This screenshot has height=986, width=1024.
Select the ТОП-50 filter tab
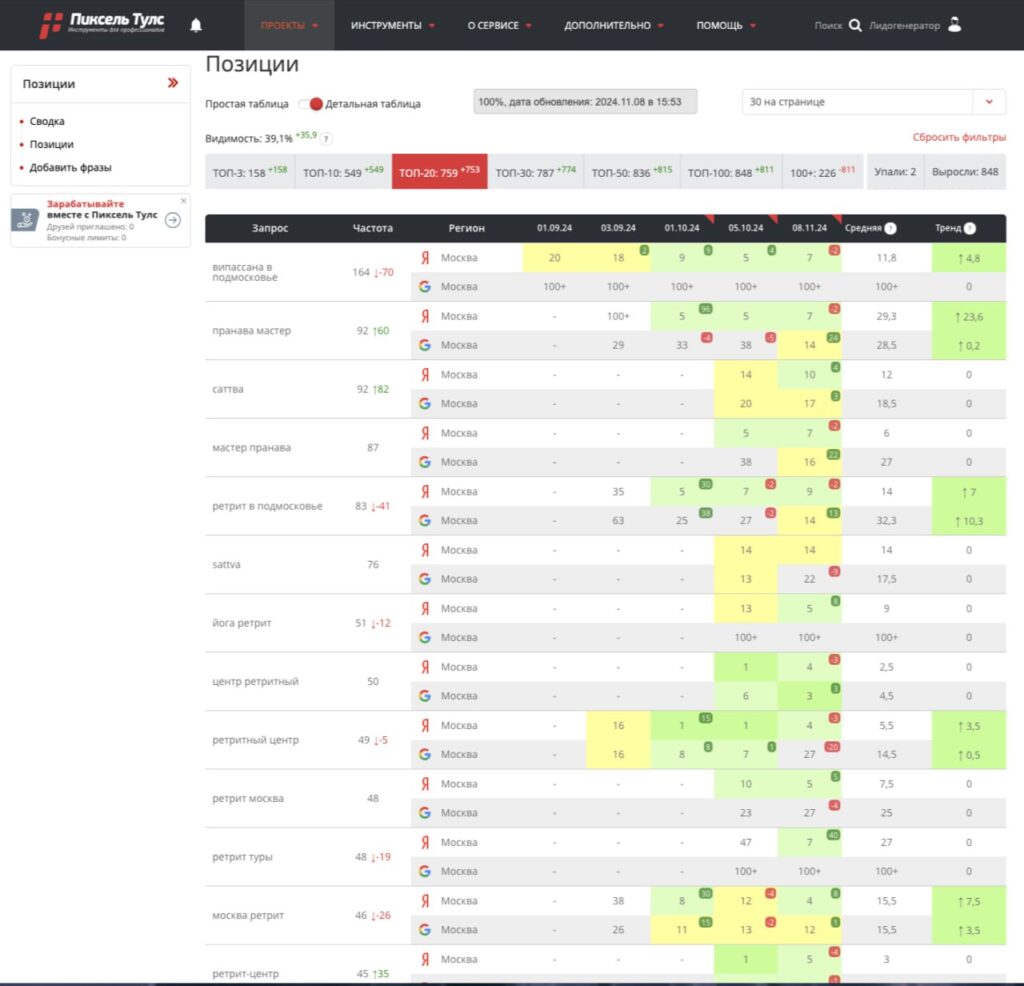coord(631,172)
